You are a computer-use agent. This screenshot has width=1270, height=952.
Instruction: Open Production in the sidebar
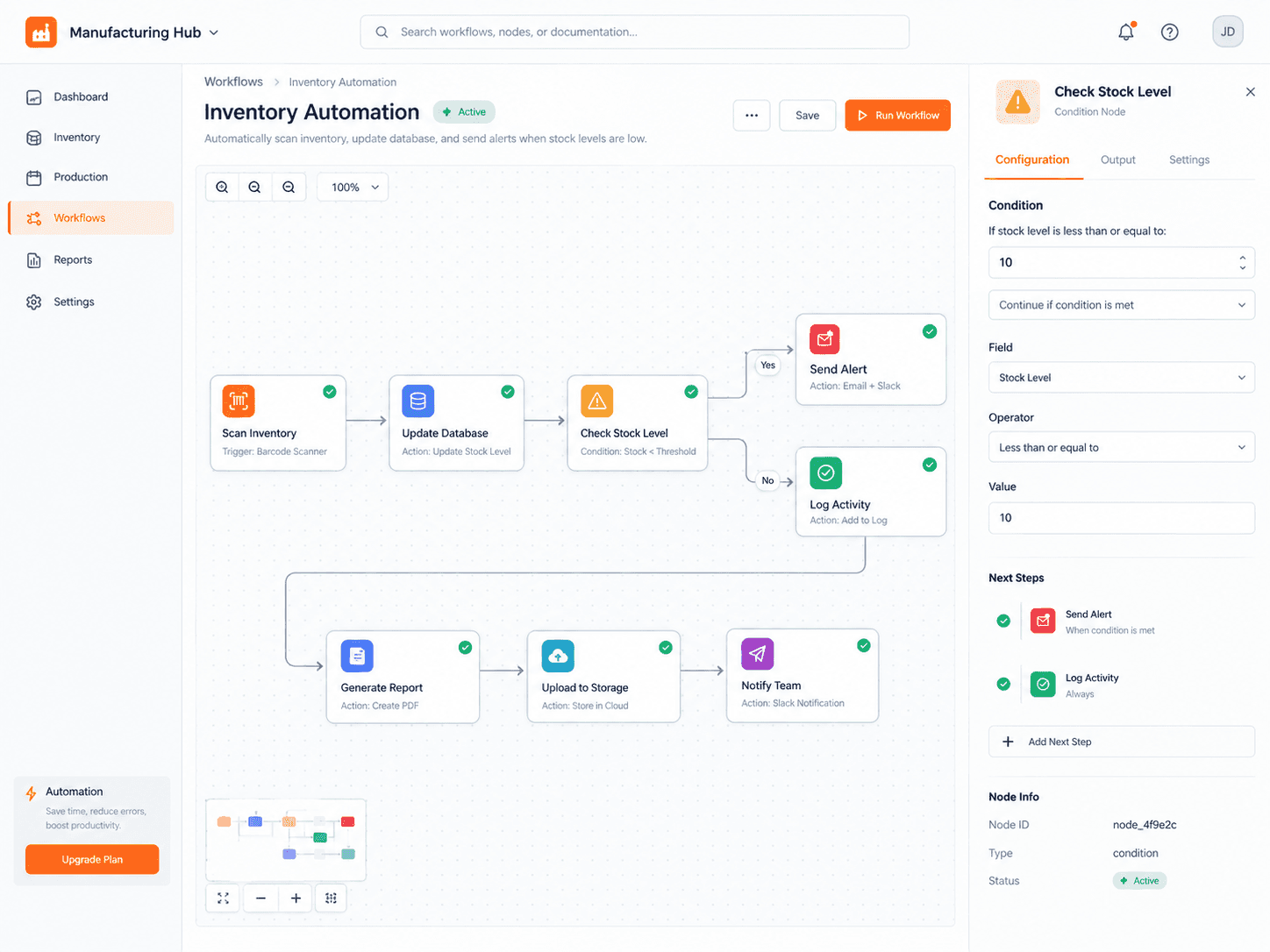tap(91, 177)
